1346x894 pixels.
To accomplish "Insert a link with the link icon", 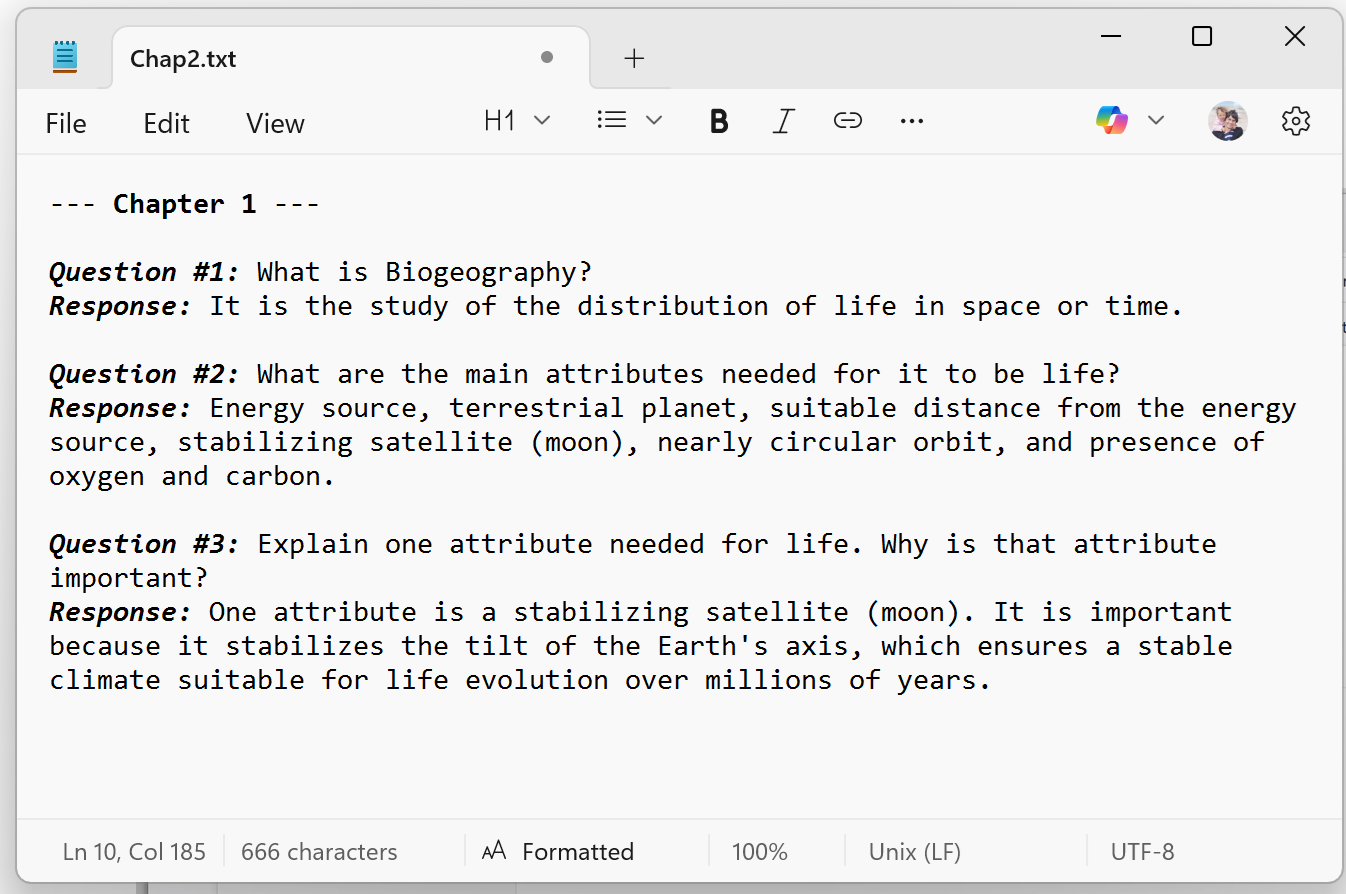I will point(847,122).
